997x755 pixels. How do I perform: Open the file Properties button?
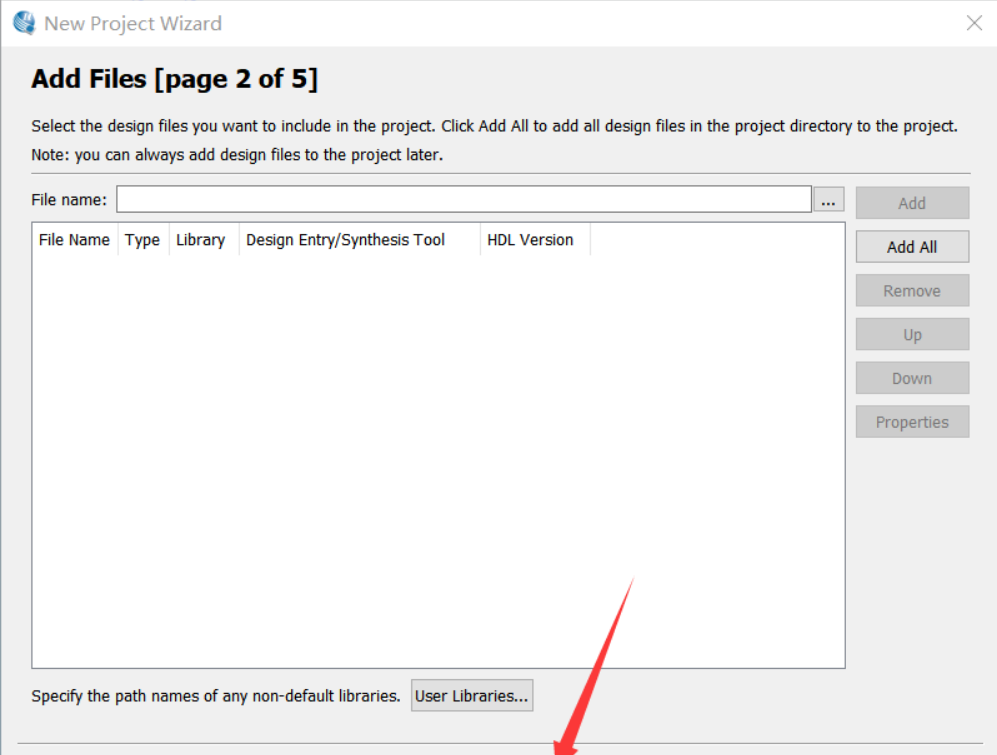912,422
